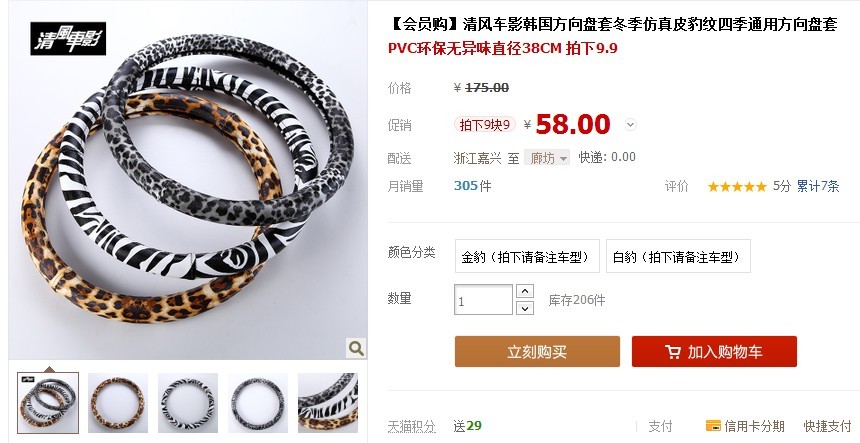Click the 清风车影 brand logo

[x=68, y=39]
